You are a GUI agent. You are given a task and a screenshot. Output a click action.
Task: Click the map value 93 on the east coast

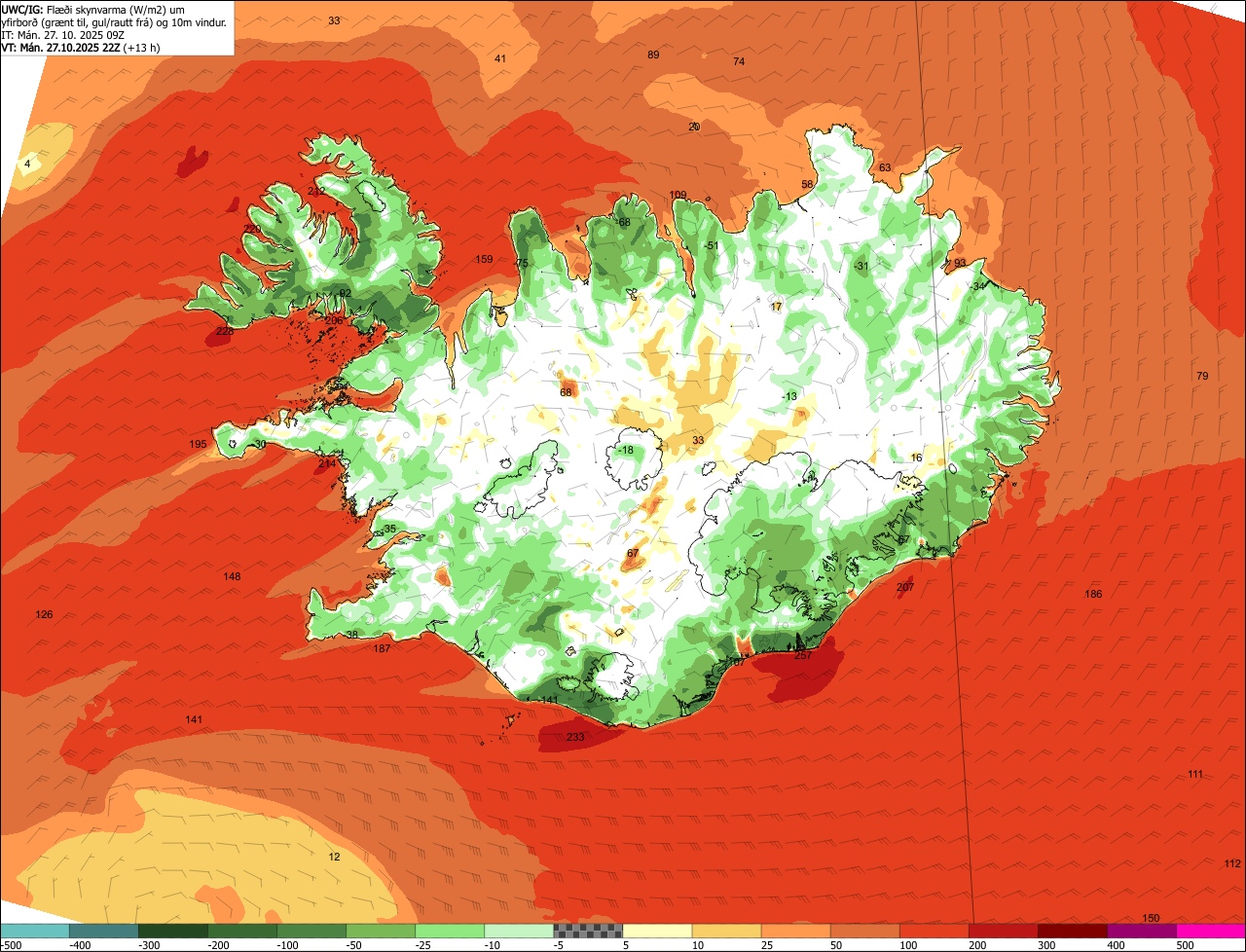pos(960,264)
